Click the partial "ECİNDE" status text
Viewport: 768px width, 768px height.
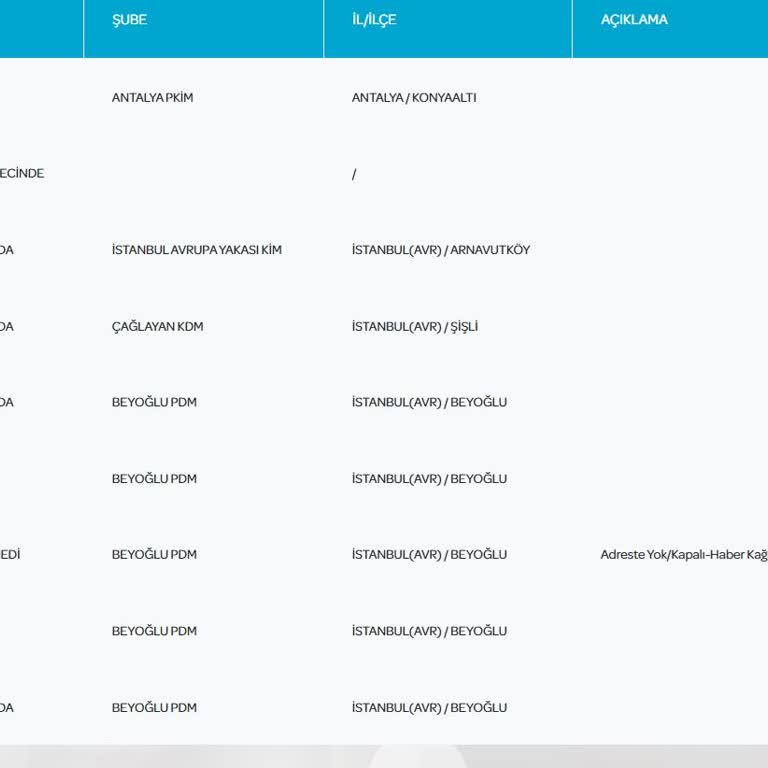22,173
